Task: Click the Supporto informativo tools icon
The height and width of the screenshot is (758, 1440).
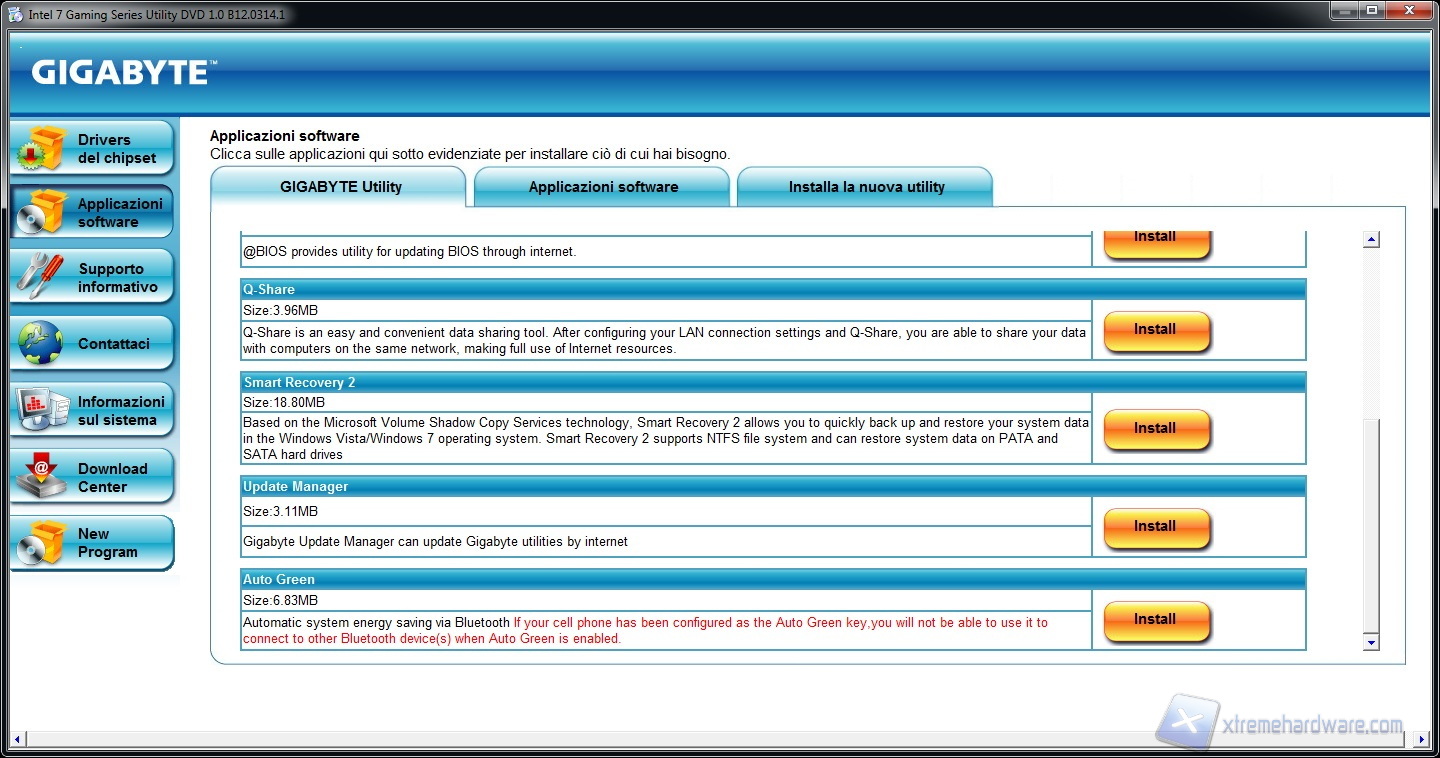Action: pos(42,277)
